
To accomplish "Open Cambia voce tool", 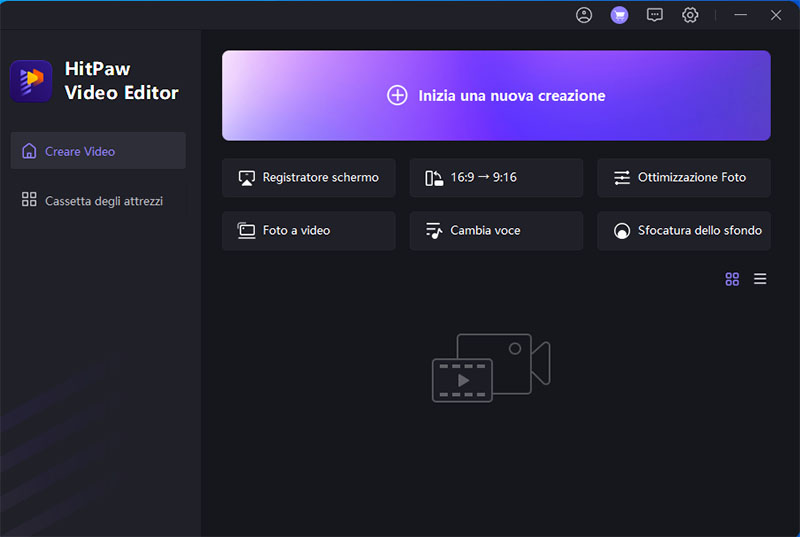I will click(496, 231).
